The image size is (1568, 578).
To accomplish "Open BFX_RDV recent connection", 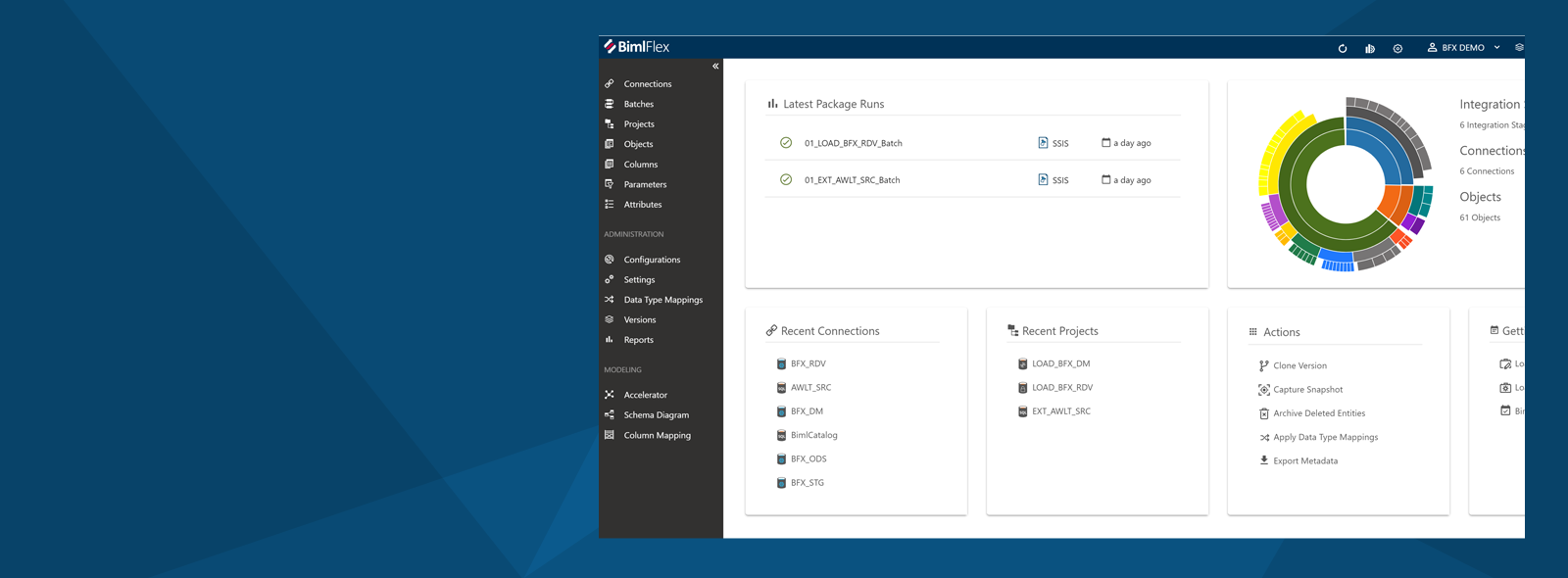I will [808, 364].
